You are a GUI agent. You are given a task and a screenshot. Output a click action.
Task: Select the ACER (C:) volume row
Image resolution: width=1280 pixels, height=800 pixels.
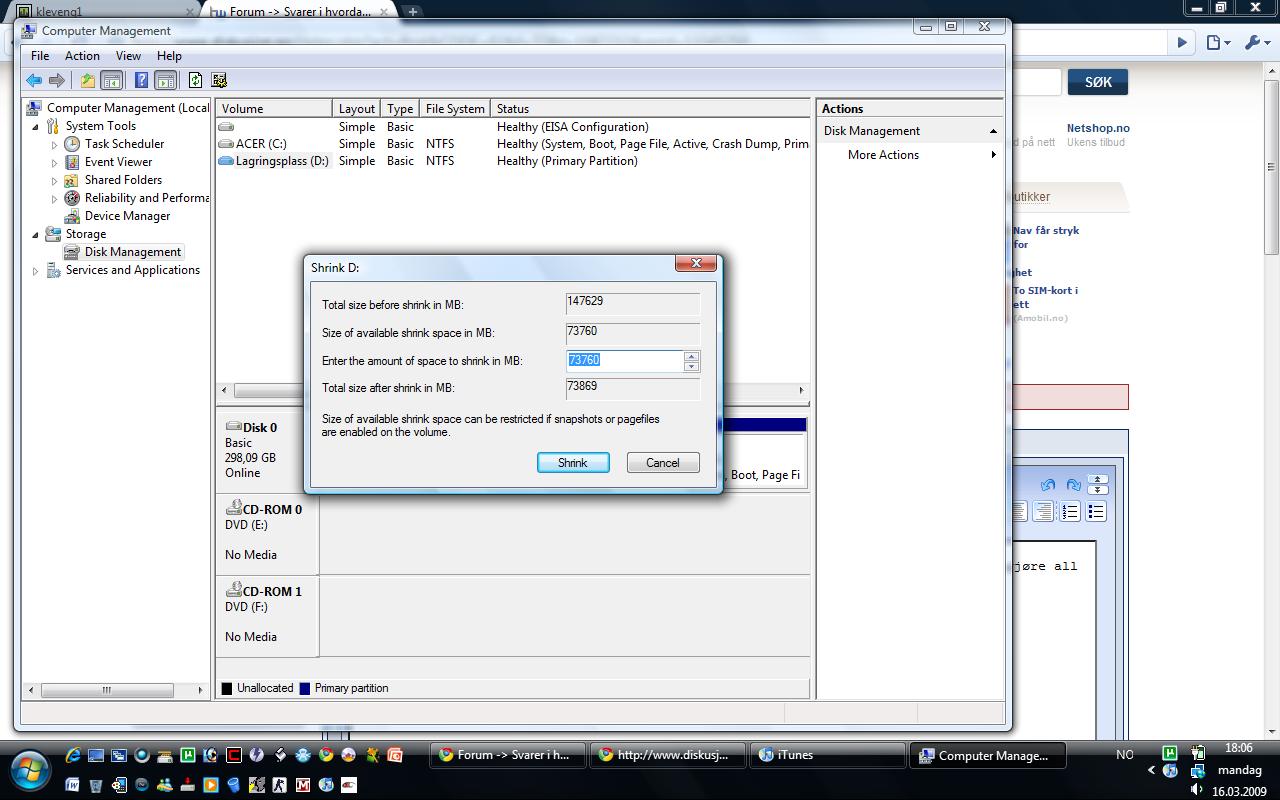(x=512, y=144)
